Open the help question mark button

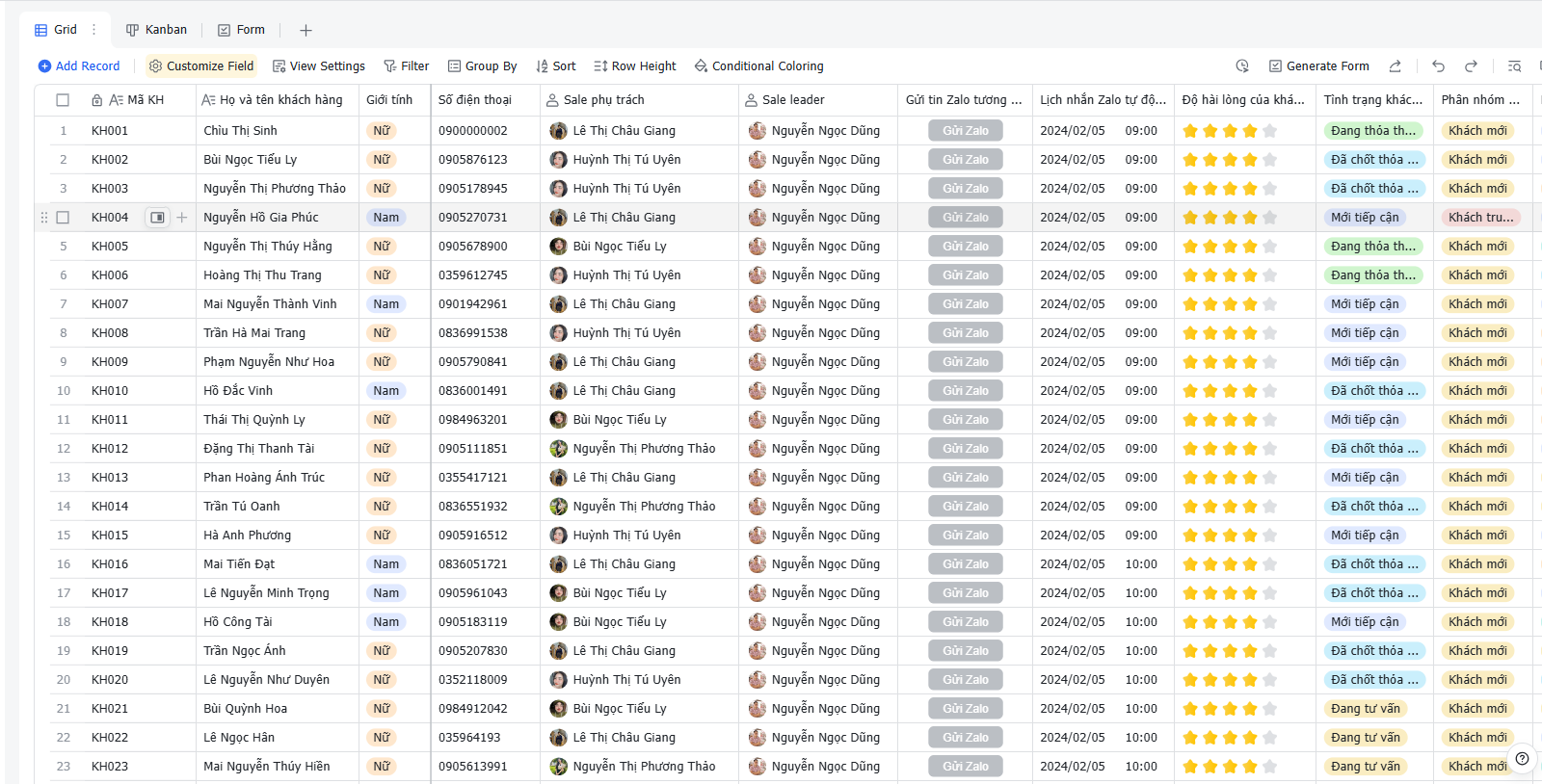tap(1522, 758)
